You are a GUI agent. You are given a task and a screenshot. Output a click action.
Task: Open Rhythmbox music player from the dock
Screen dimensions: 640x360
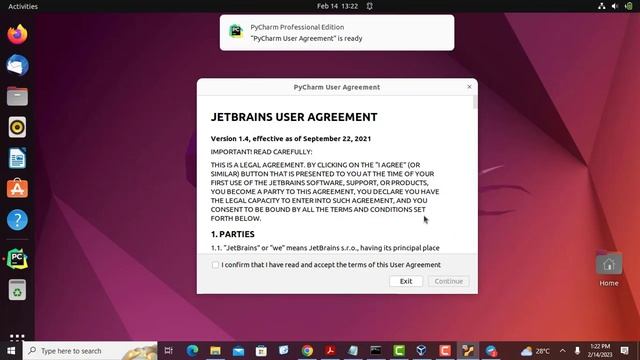point(17,127)
